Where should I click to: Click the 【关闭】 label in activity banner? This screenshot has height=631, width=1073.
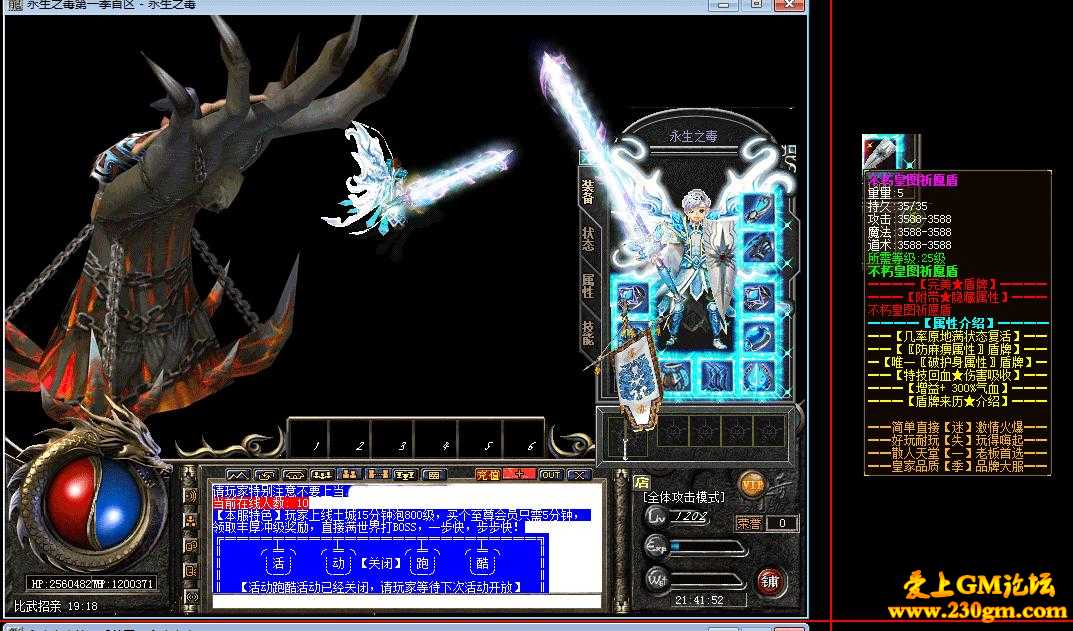point(380,564)
